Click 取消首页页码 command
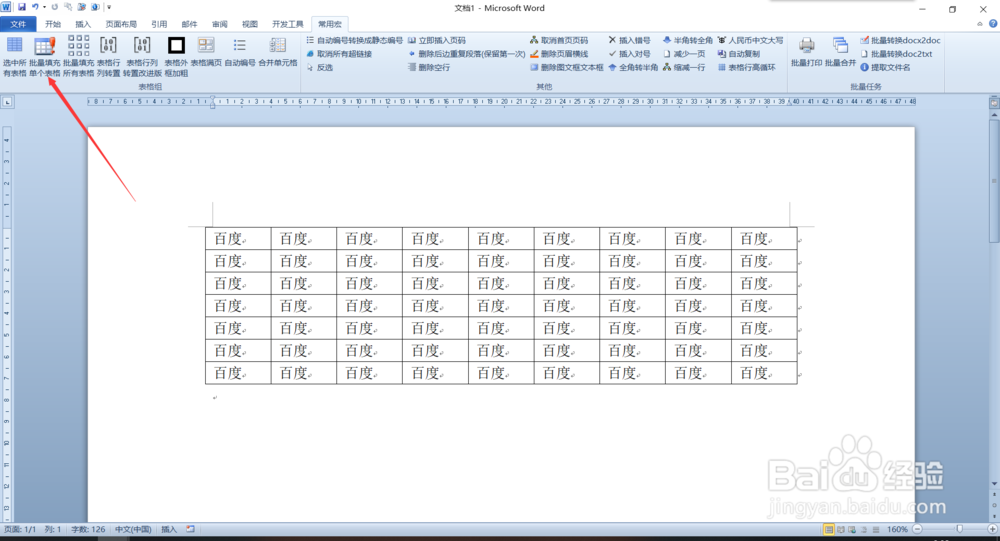This screenshot has width=1000, height=541. pyautogui.click(x=559, y=40)
